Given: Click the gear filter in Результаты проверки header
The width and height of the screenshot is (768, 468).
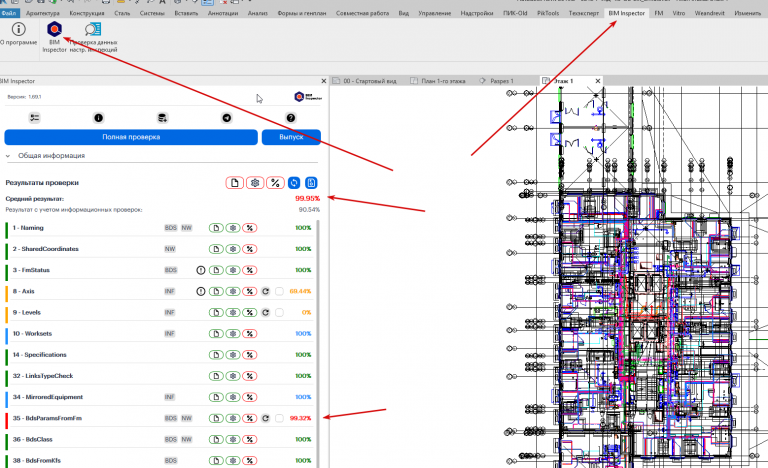Looking at the screenshot, I should click(x=255, y=183).
